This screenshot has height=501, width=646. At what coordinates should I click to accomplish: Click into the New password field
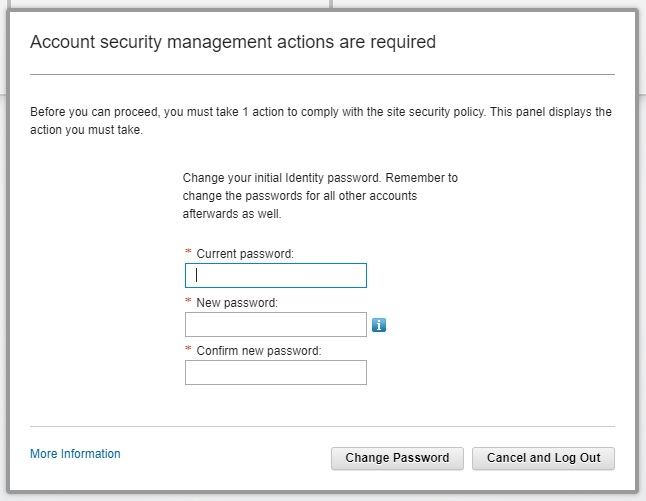tap(276, 324)
